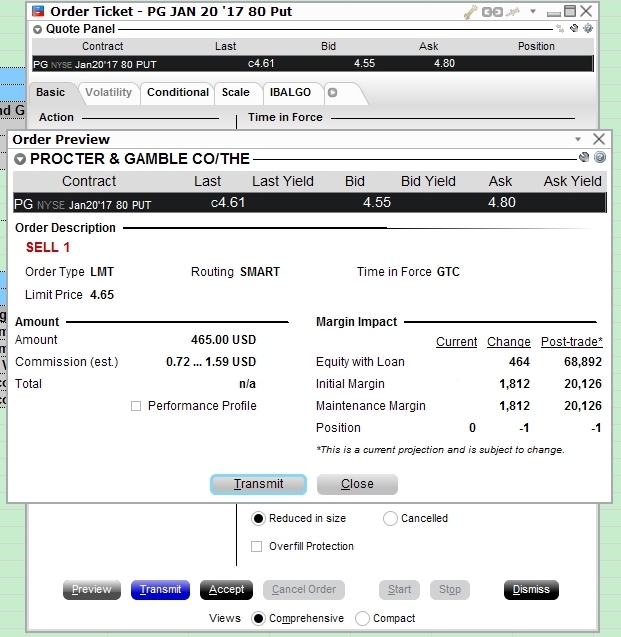This screenshot has height=637, width=621.
Task: Click the Position column header in Quote Panel
Action: click(x=536, y=46)
